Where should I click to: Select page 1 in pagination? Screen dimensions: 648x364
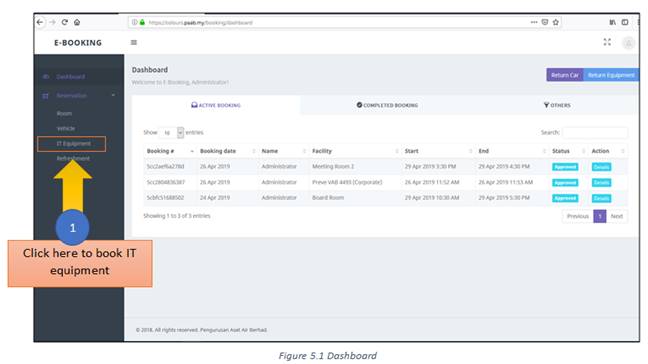pyautogui.click(x=600, y=216)
